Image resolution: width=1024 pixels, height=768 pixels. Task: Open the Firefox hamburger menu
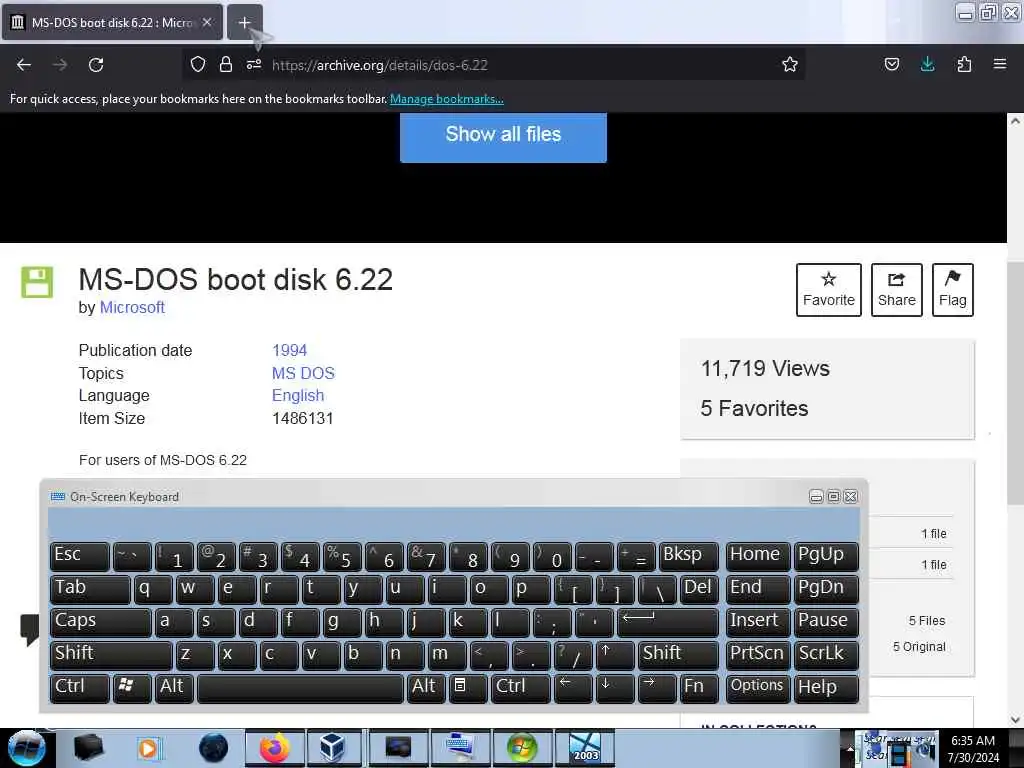coord(999,64)
